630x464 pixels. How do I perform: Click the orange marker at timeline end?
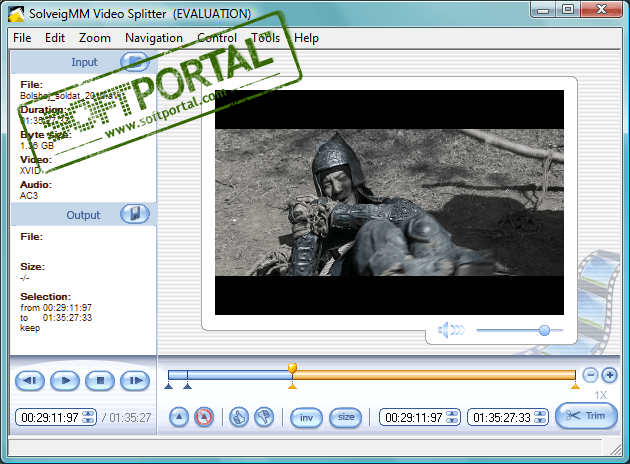(x=575, y=386)
